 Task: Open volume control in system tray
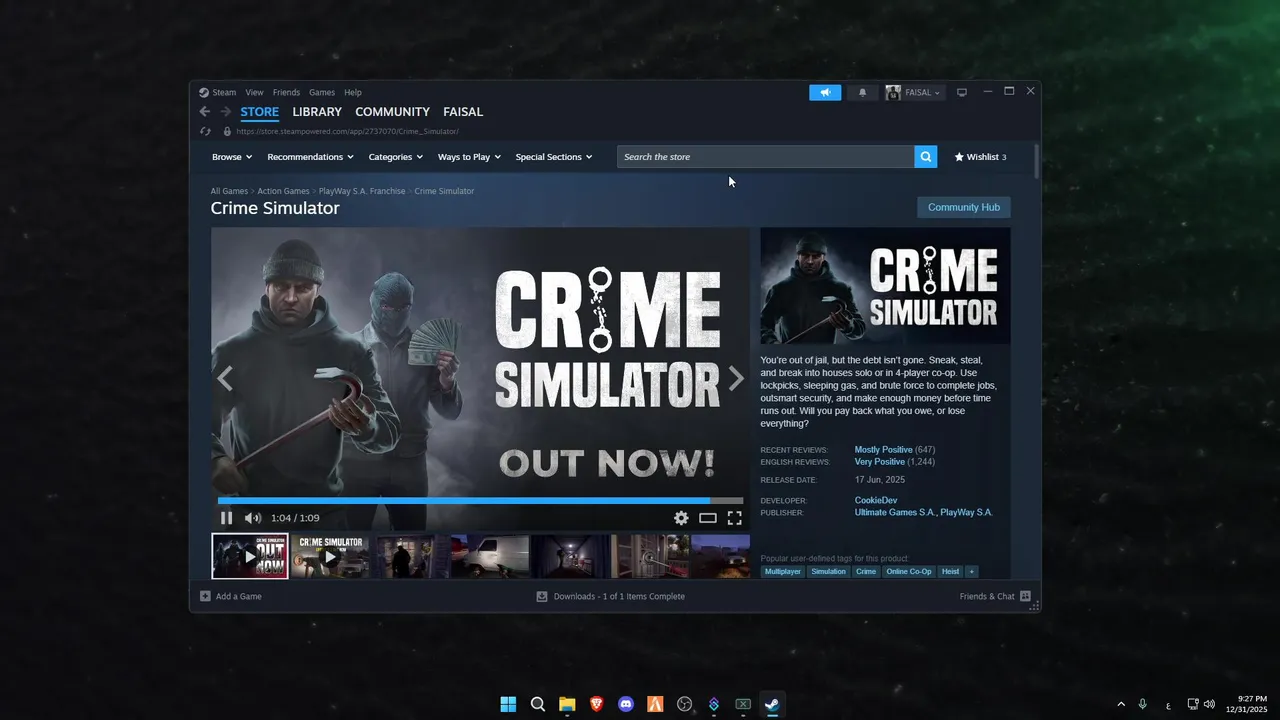(1210, 704)
